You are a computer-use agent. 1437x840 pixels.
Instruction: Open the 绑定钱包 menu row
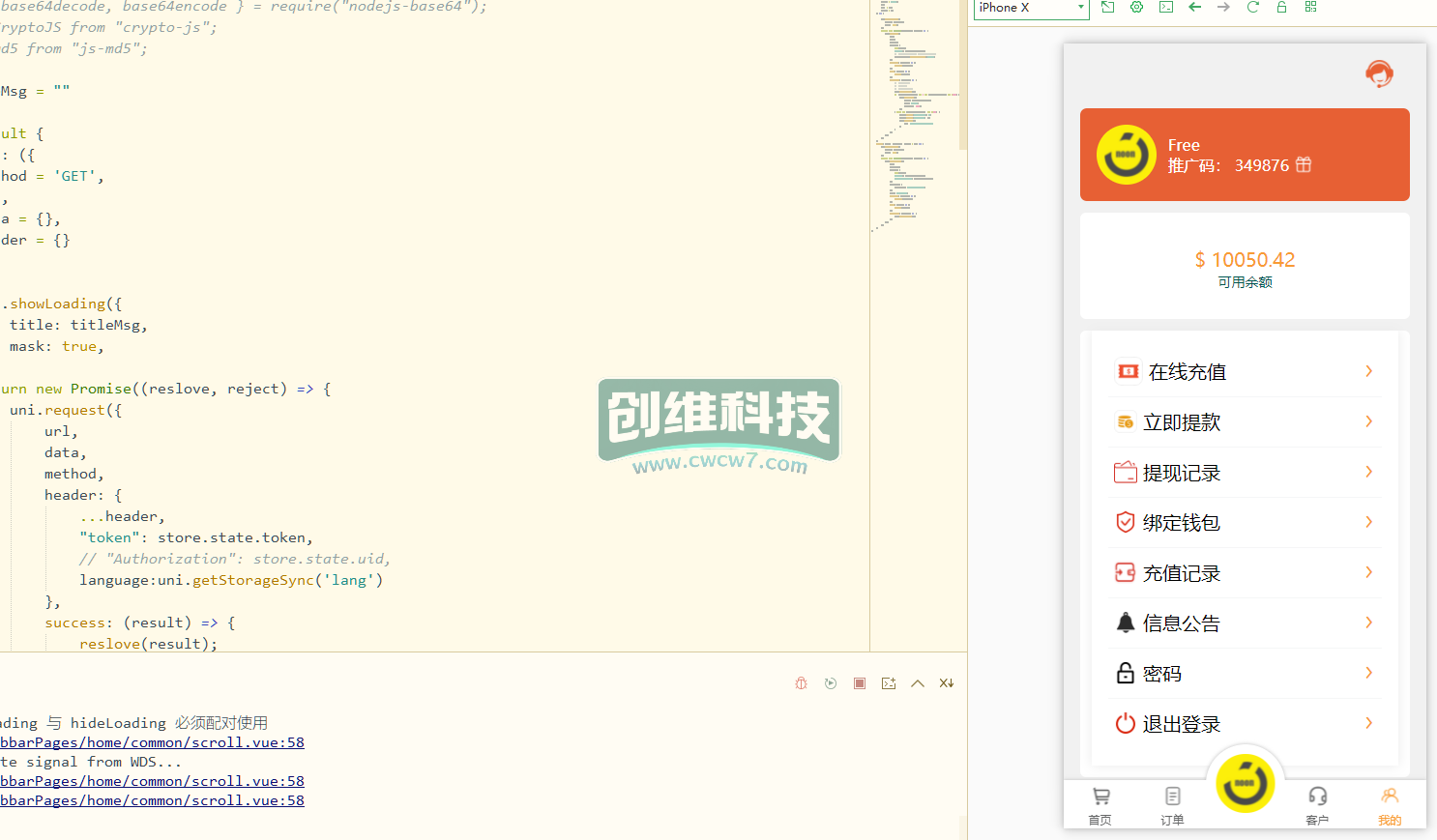[1245, 523]
